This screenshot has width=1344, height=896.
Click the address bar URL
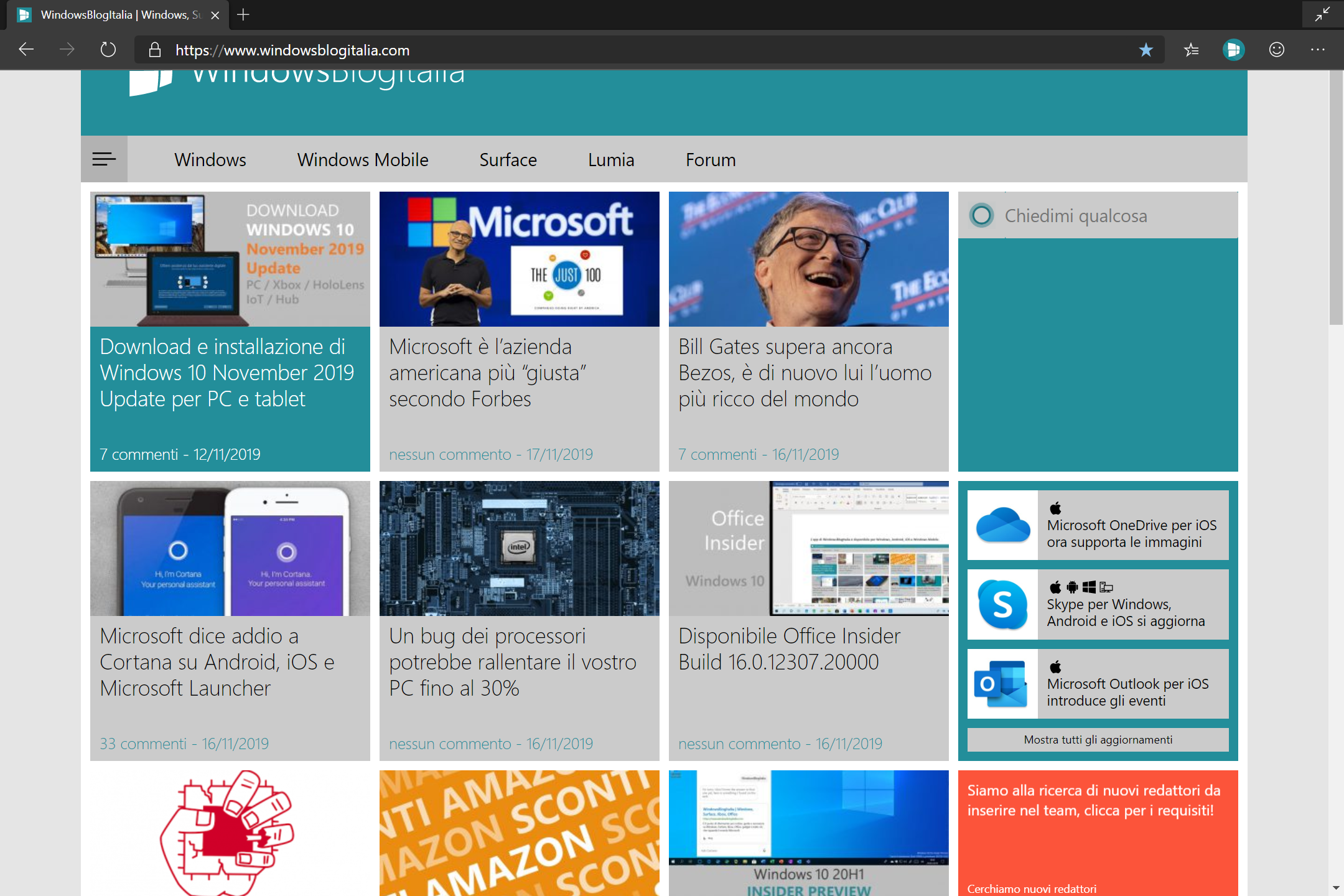(292, 50)
